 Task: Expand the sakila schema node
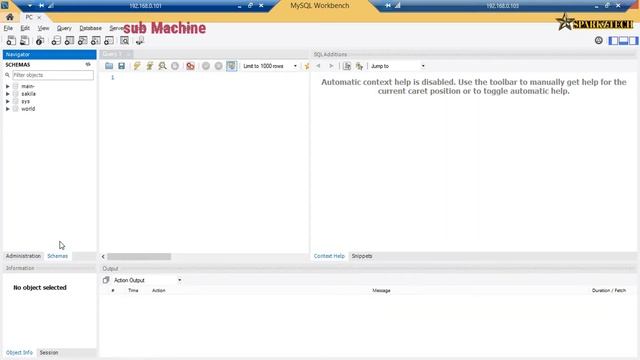[7, 94]
